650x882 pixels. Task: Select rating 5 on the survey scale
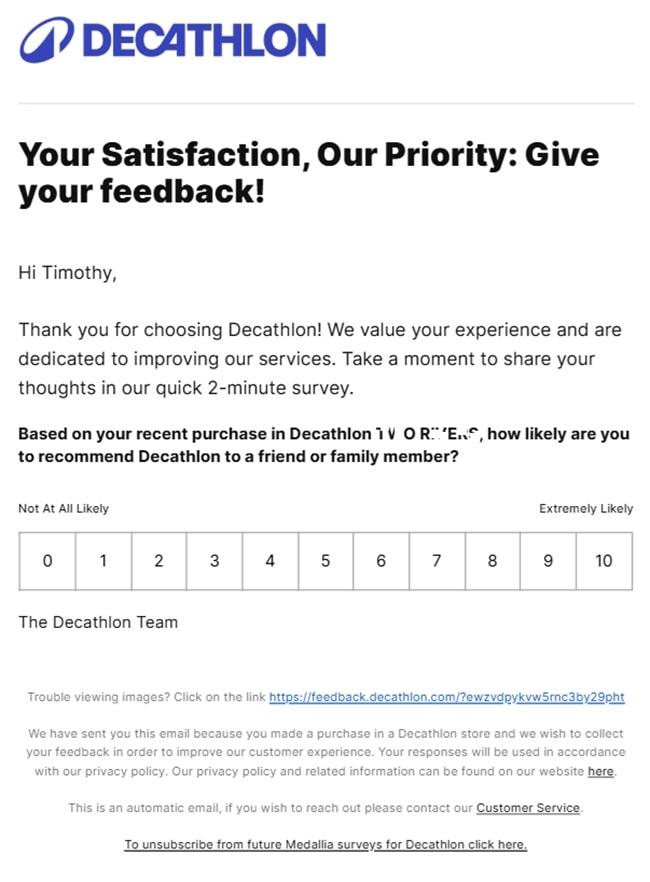[325, 561]
